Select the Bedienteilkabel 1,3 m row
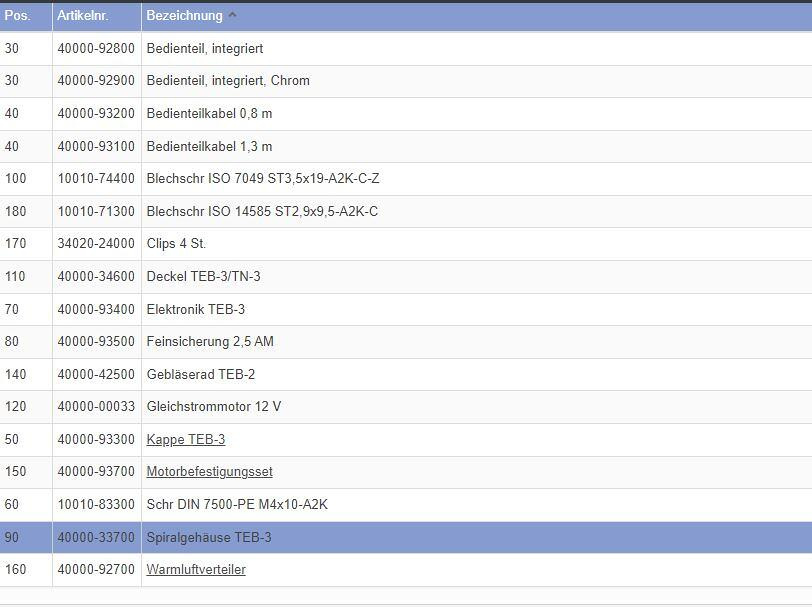This screenshot has height=607, width=812. click(209, 146)
